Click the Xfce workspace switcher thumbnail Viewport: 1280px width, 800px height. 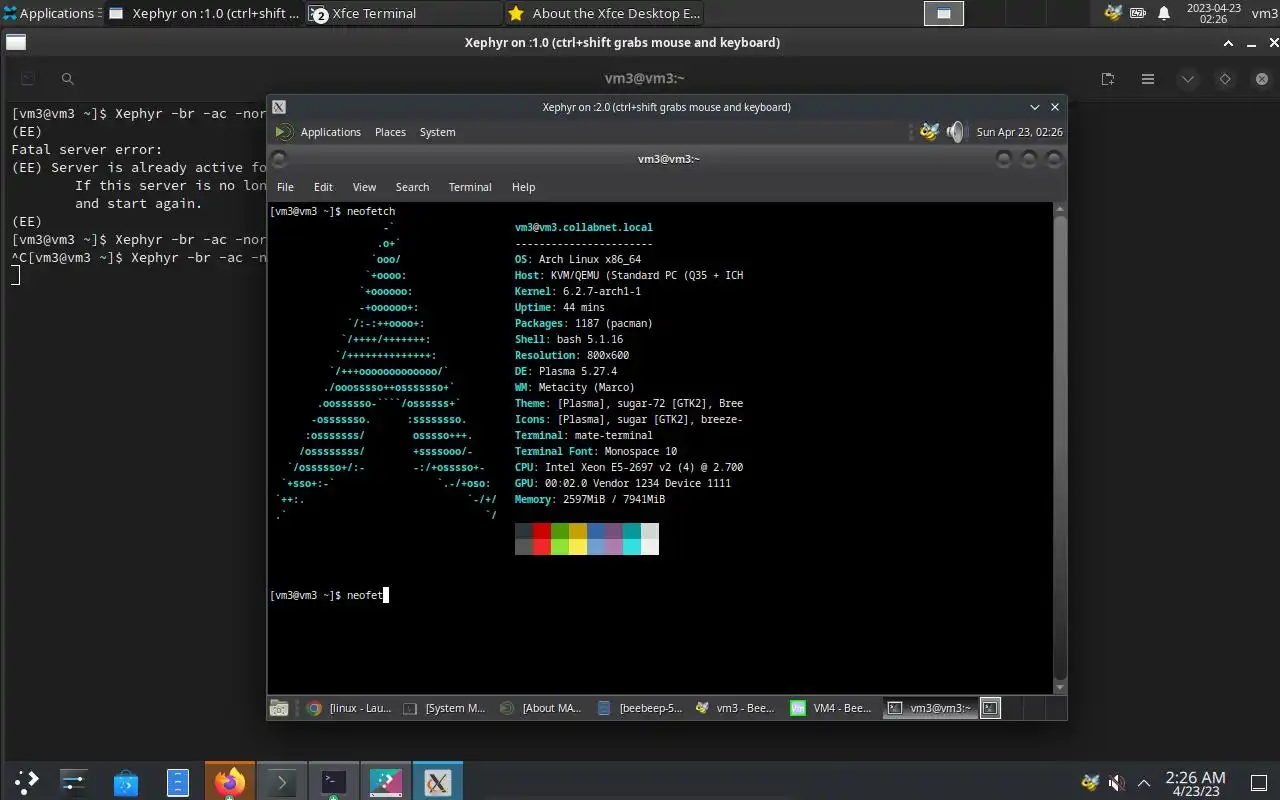tap(943, 13)
